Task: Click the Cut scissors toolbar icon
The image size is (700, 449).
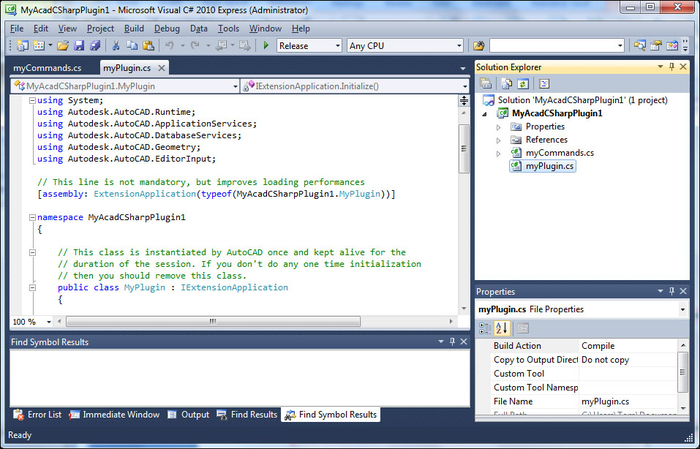Action: coord(117,46)
